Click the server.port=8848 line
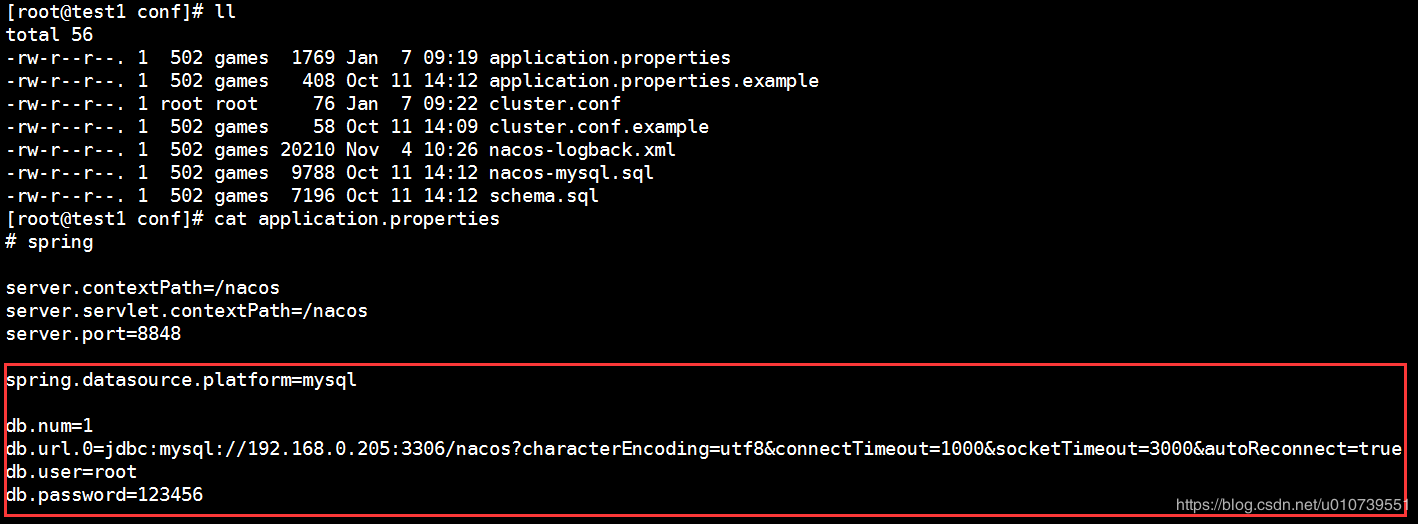 93,334
